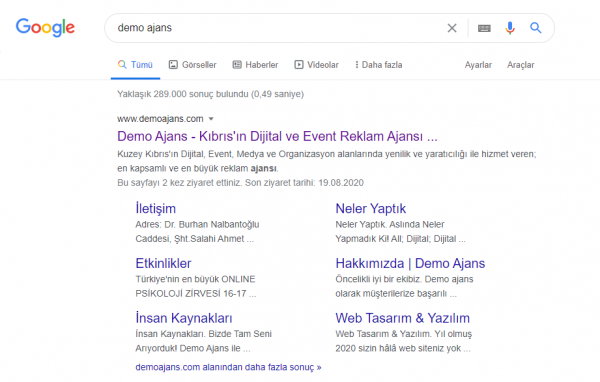Click 'demoajans.com alanından daha fazla sonuç'
This screenshot has width=600, height=382.
228,367
